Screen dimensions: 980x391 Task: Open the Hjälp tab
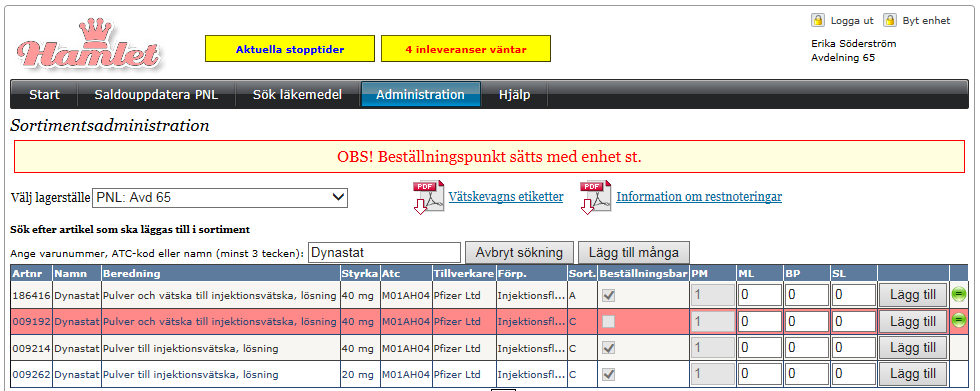[x=514, y=95]
